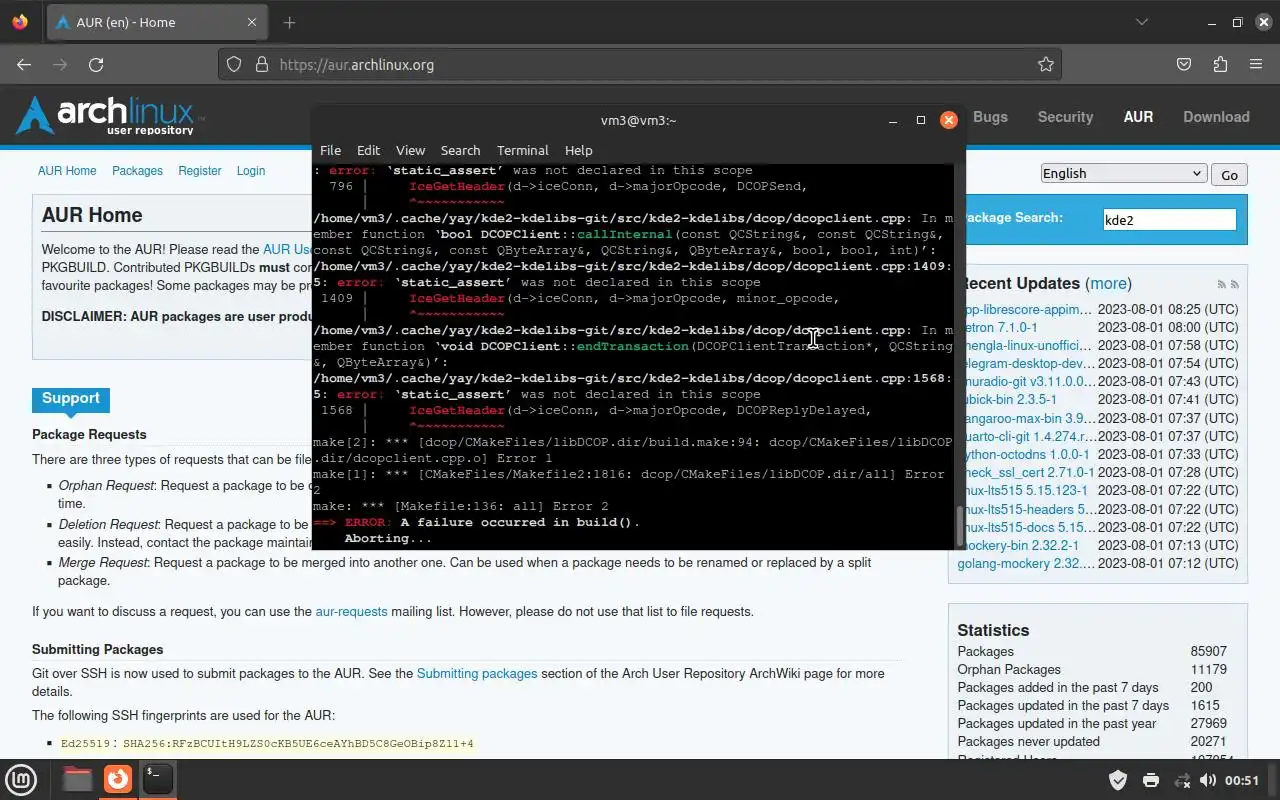
Task: Maximize the vm3@vm3 terminal window
Action: tap(921, 120)
